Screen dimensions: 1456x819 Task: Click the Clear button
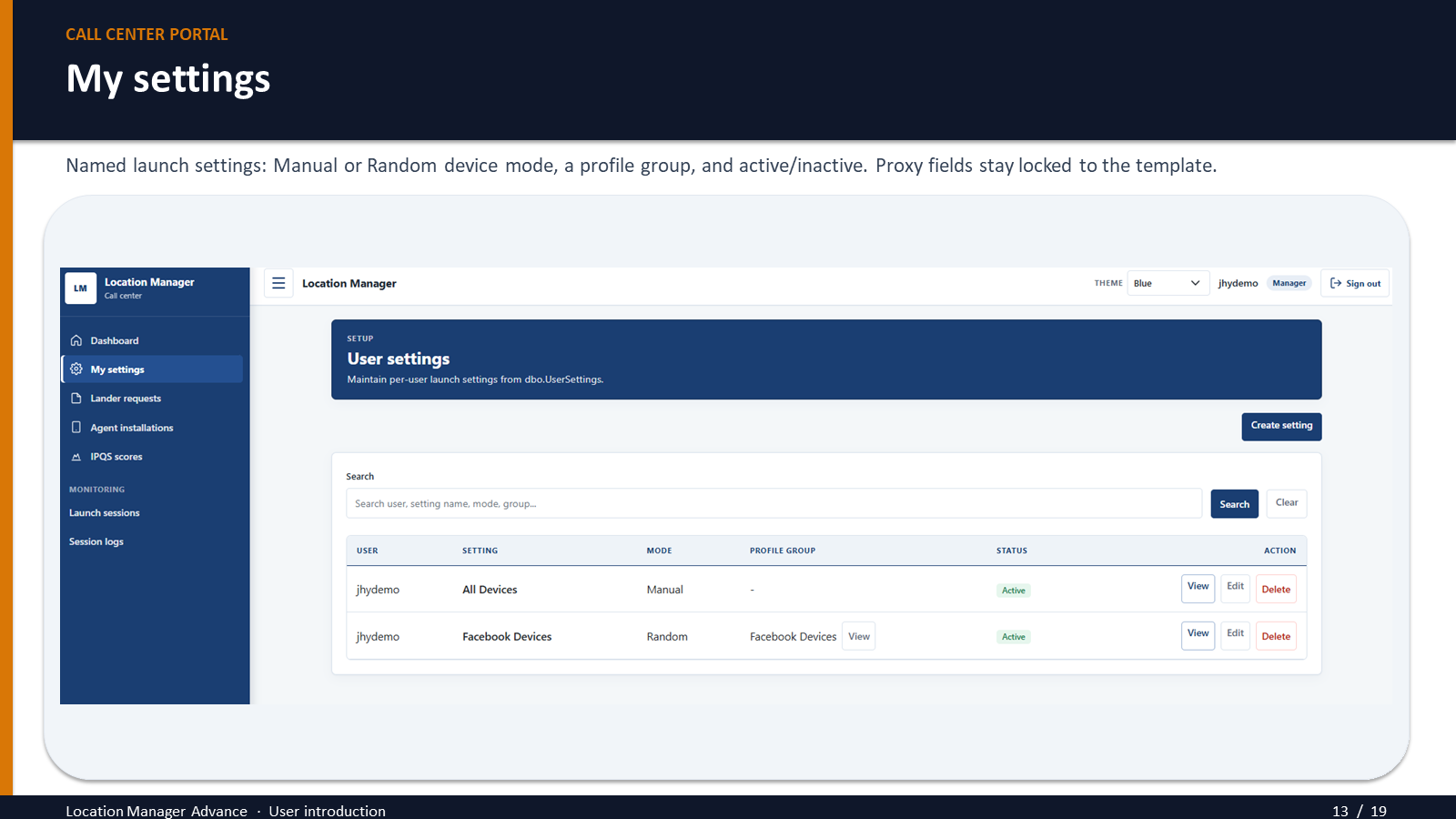1287,503
